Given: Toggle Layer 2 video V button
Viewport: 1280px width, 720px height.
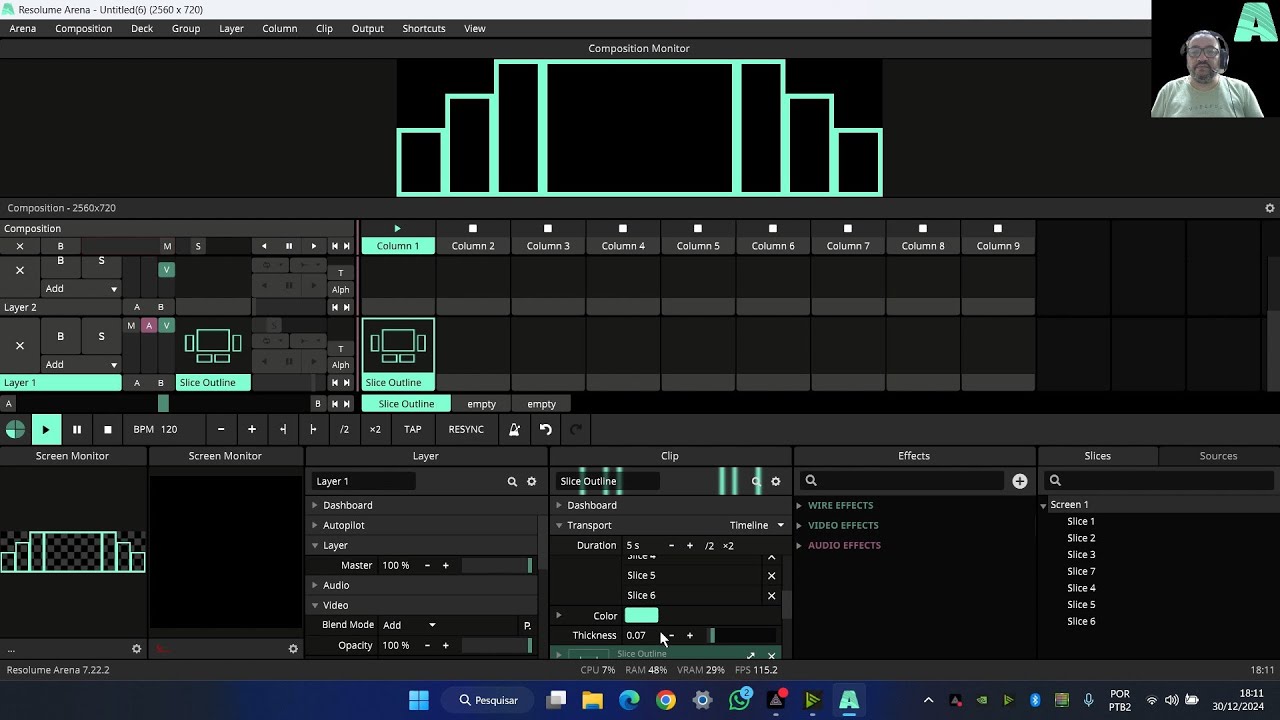Looking at the screenshot, I should click(167, 269).
